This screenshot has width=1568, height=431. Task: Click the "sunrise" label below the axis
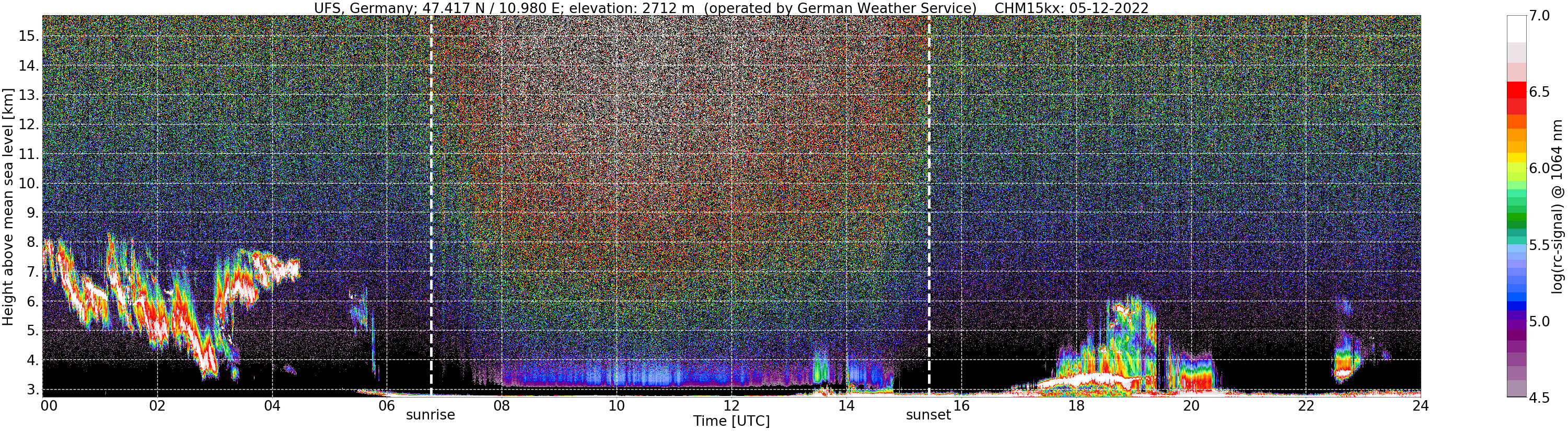pos(431,415)
